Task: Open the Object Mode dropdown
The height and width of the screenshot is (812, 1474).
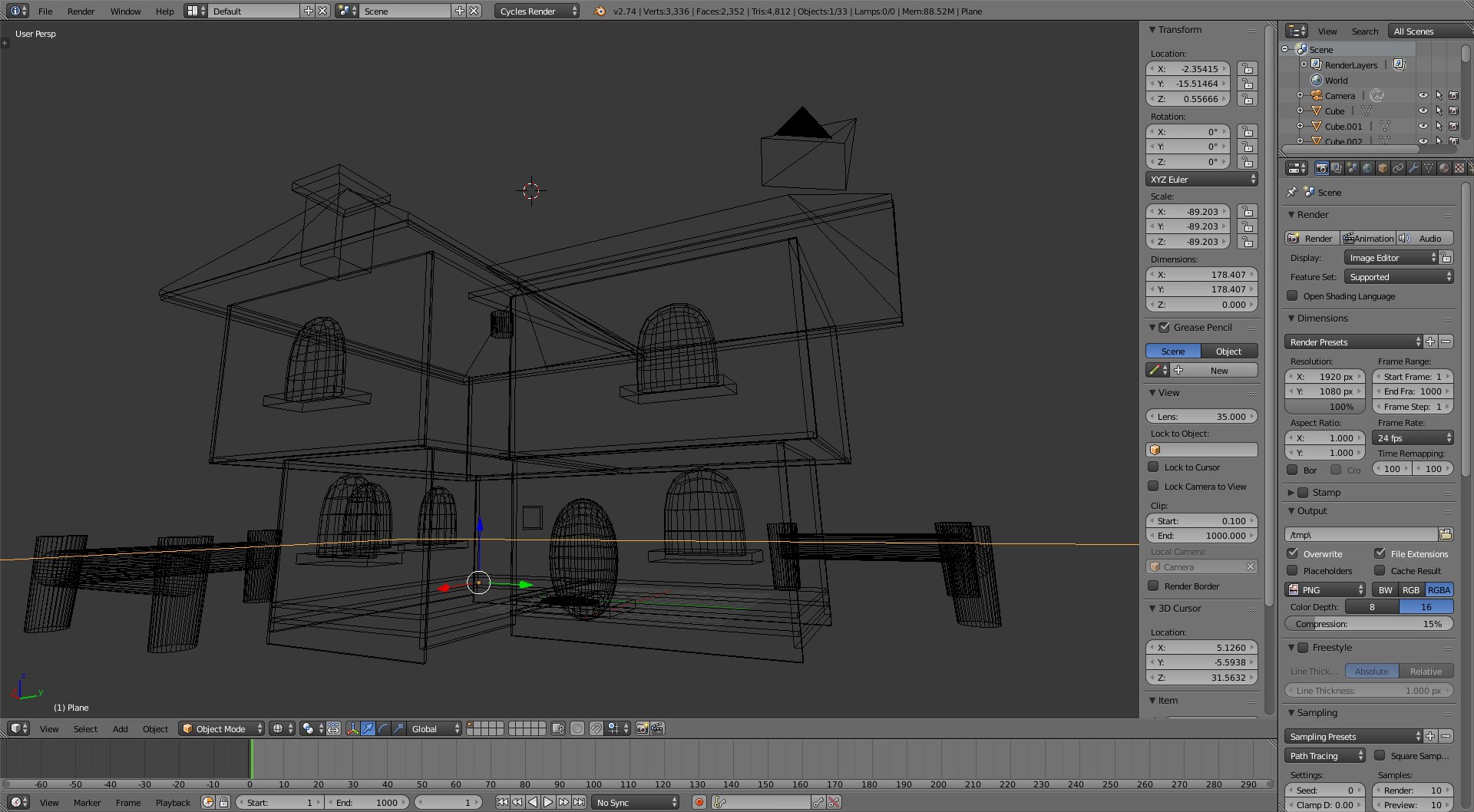Action: point(221,728)
